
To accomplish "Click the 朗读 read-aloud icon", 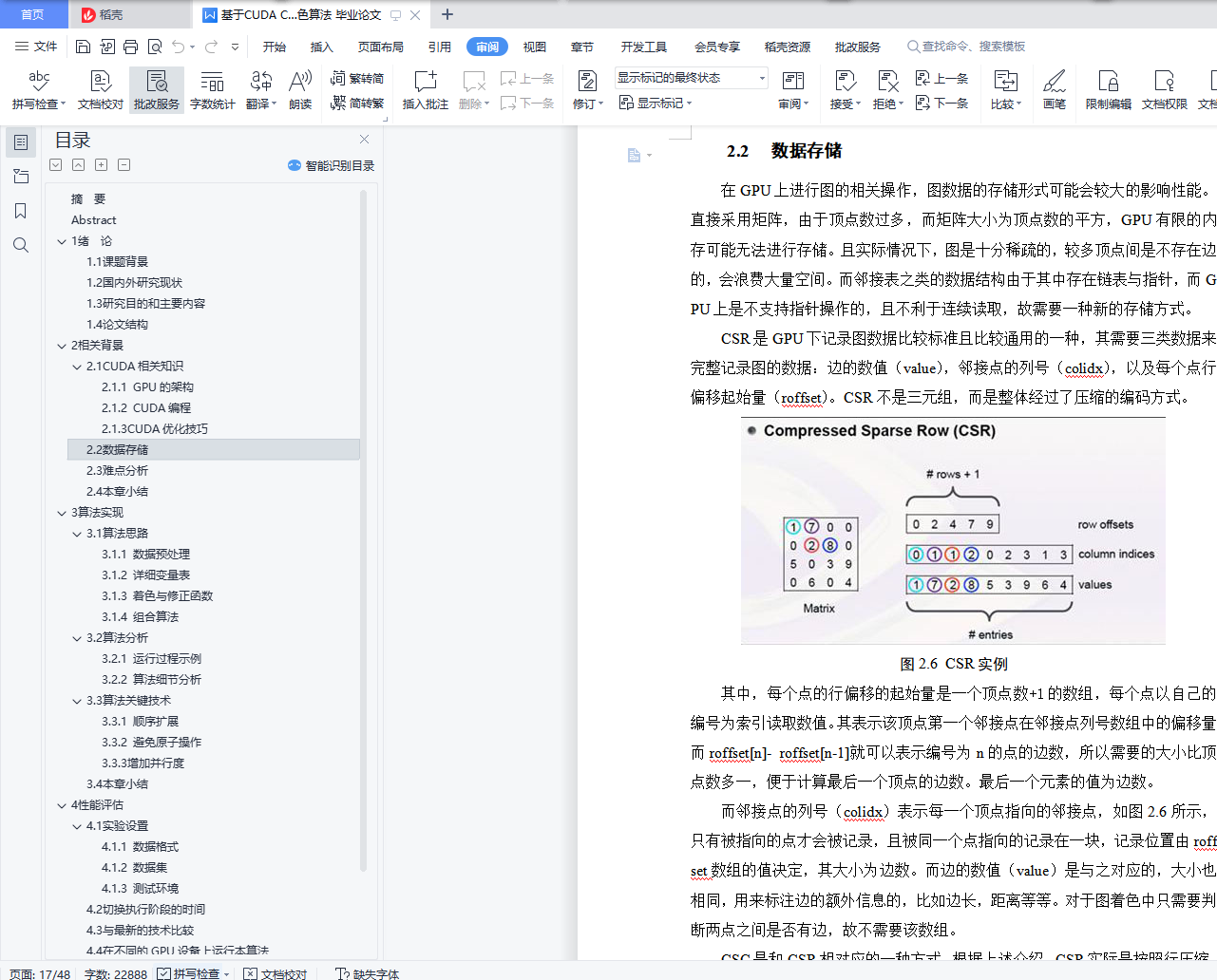I will pos(300,90).
